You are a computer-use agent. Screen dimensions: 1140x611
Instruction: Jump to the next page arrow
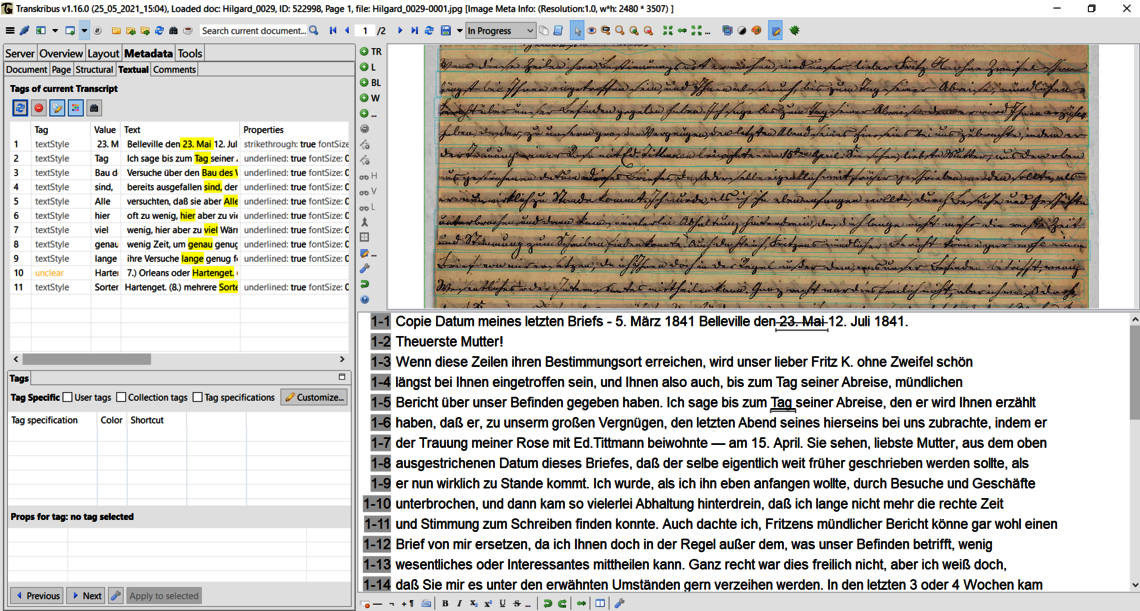point(400,31)
